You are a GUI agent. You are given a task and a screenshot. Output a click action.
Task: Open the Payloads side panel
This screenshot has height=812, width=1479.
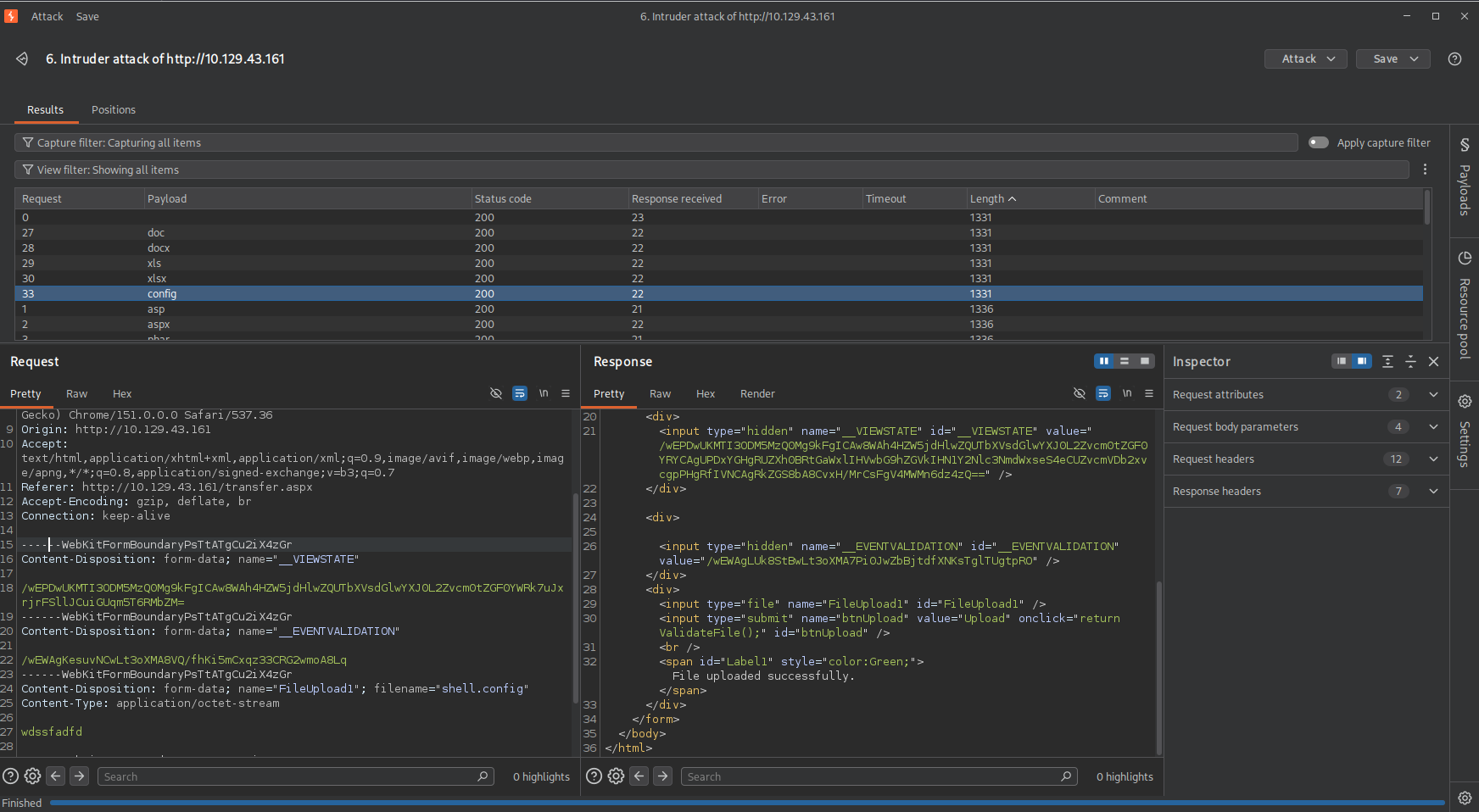point(1464,176)
